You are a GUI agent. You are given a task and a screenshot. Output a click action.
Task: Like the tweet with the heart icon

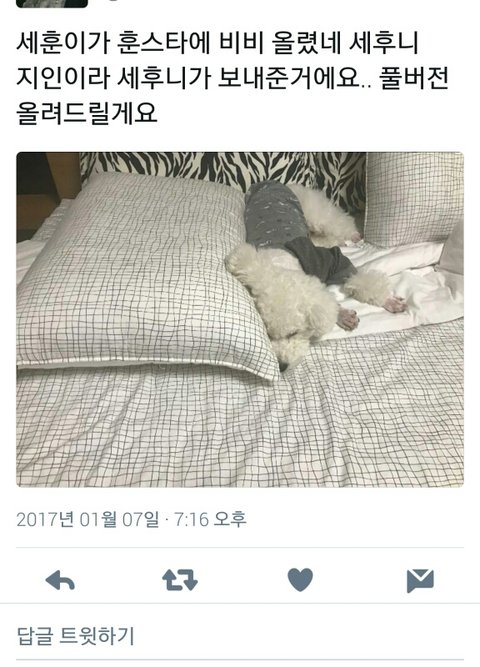300,580
